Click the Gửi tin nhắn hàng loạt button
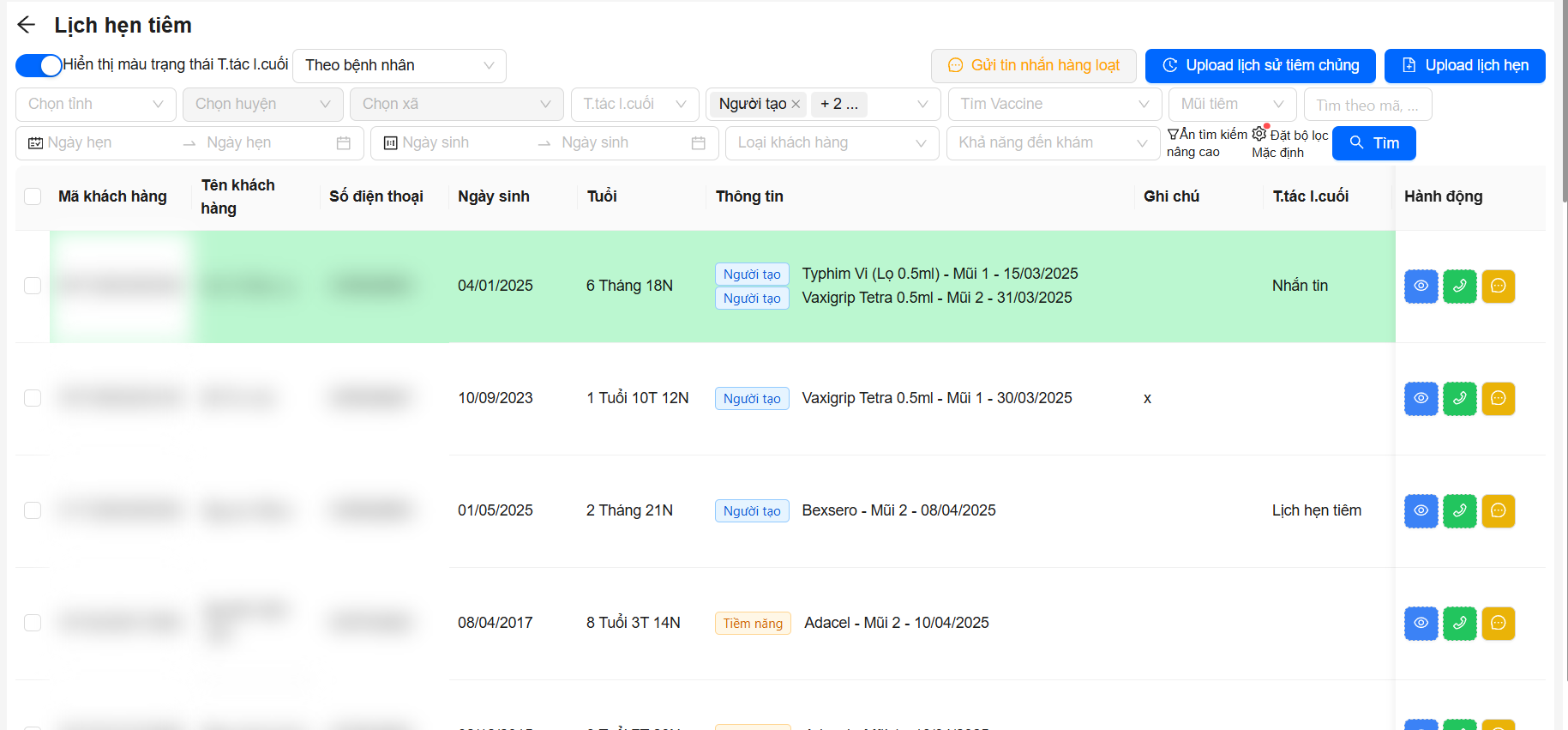The image size is (1568, 730). tap(1033, 65)
